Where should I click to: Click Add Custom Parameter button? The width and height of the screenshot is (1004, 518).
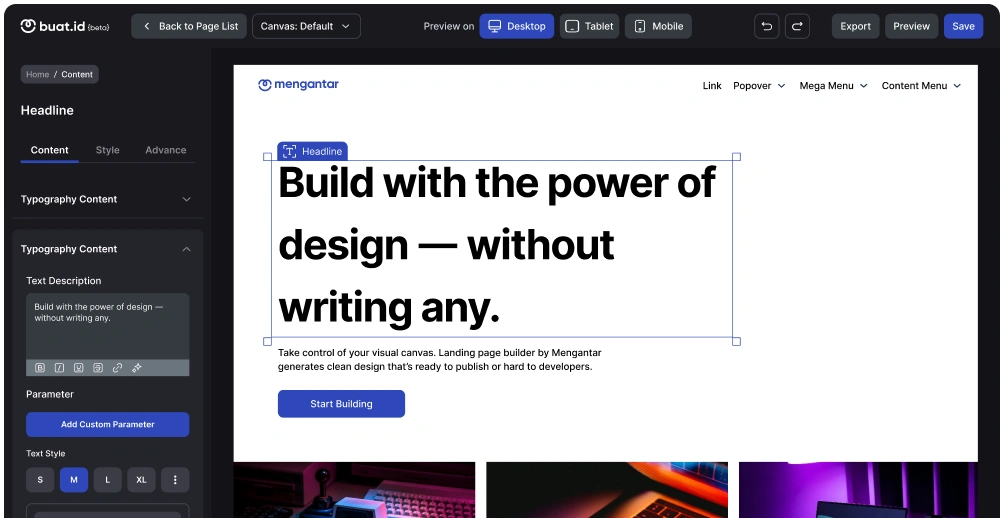coord(108,425)
